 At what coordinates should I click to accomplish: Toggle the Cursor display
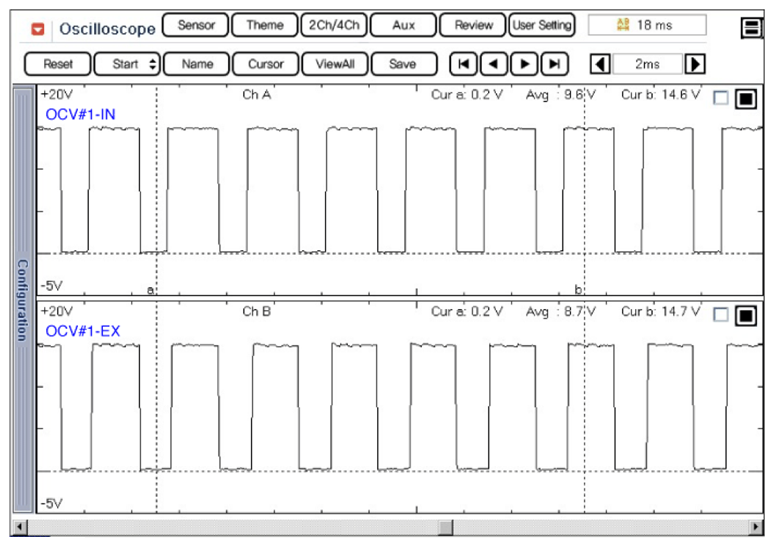click(265, 64)
